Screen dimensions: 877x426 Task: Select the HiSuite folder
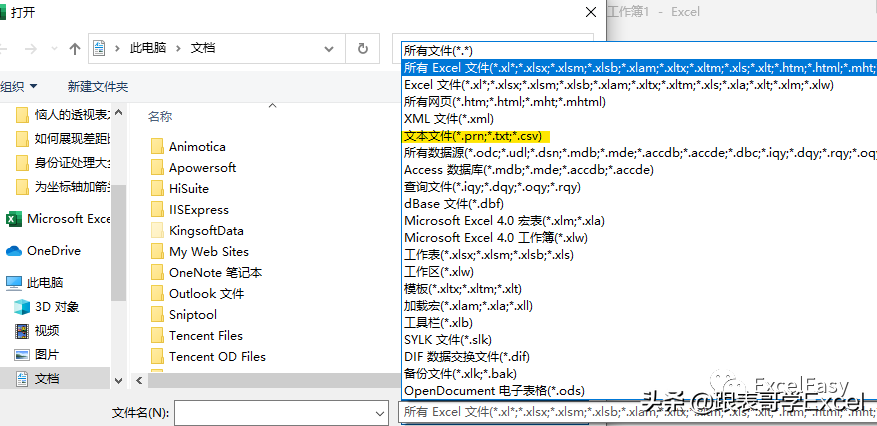[x=180, y=189]
